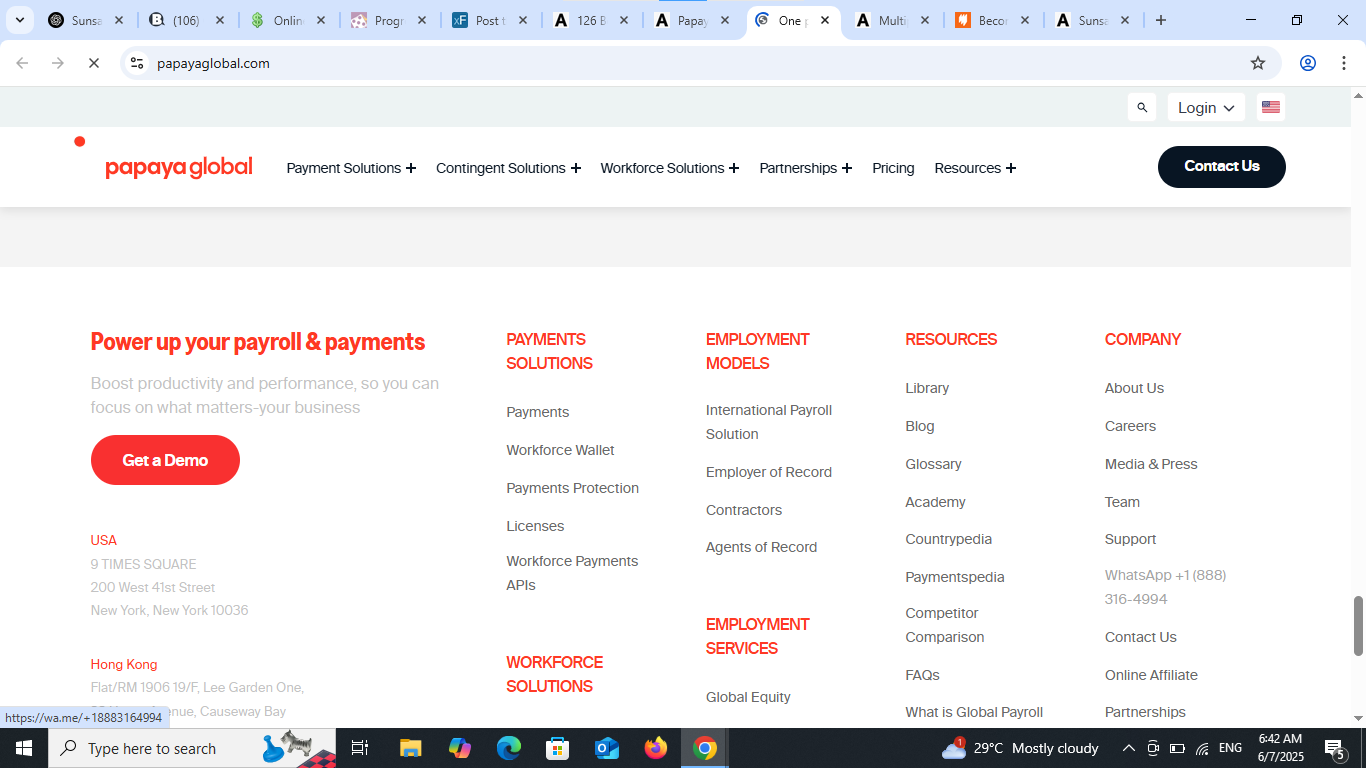Show hidden system tray icons
Screen dimensions: 1366x768
1128,748
